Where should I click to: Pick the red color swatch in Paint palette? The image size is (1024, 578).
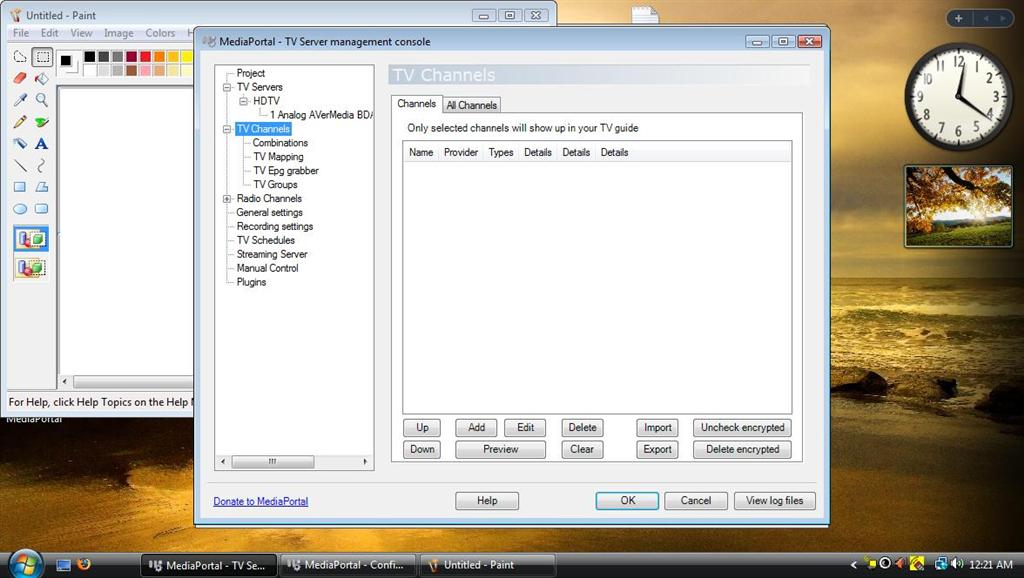click(x=145, y=57)
